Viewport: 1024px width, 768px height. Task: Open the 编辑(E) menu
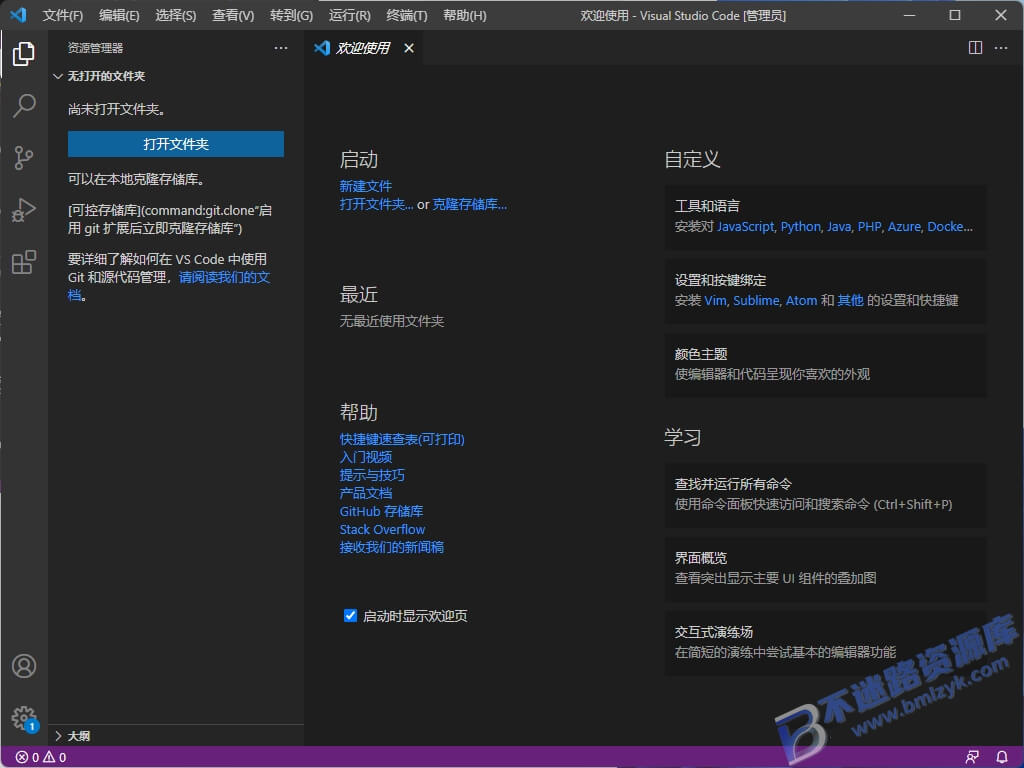pos(119,15)
